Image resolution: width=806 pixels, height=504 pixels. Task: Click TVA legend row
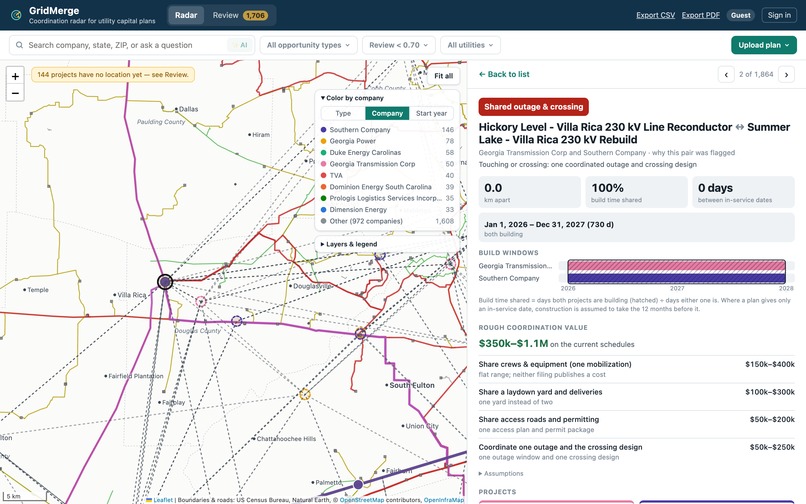pos(387,175)
